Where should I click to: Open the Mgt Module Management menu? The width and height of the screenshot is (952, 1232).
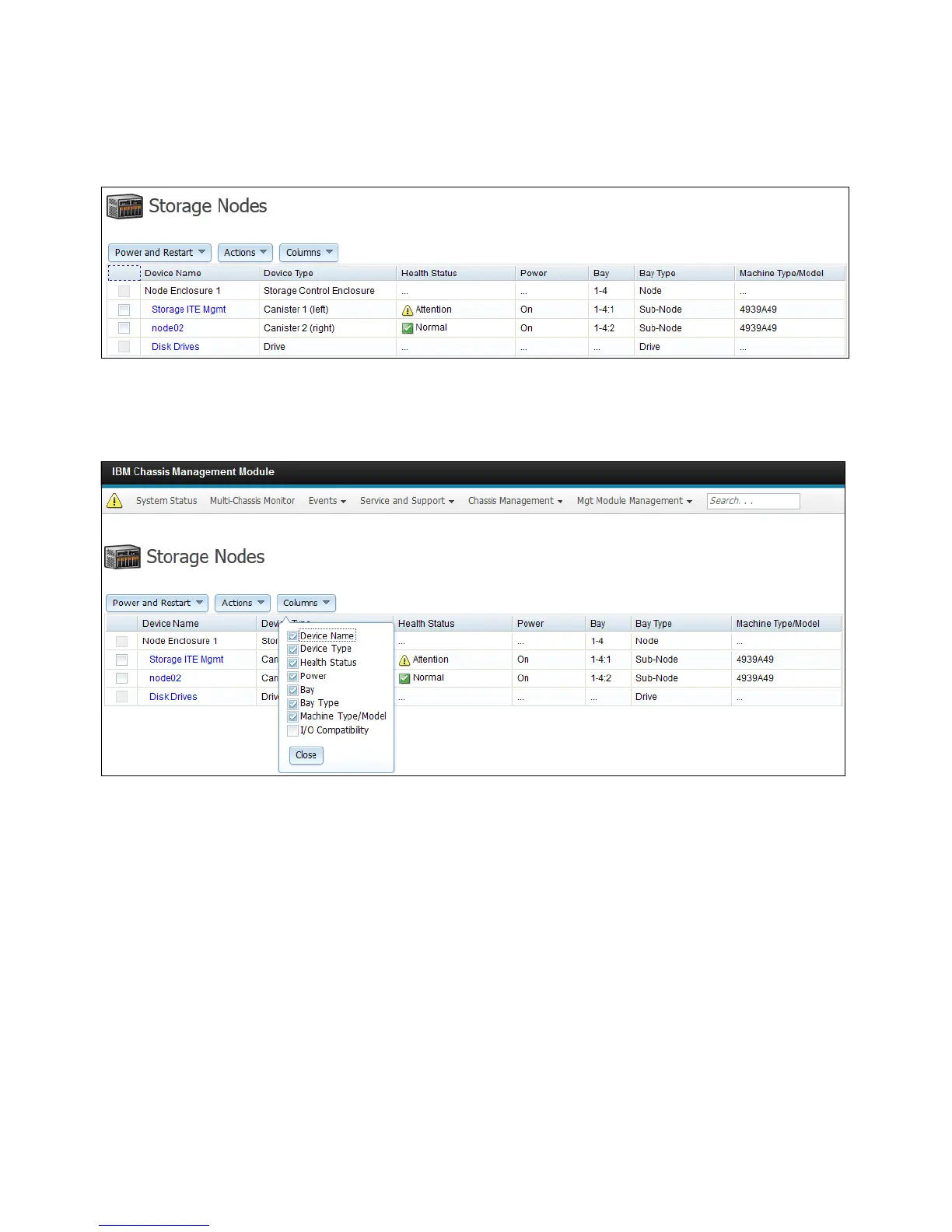634,501
